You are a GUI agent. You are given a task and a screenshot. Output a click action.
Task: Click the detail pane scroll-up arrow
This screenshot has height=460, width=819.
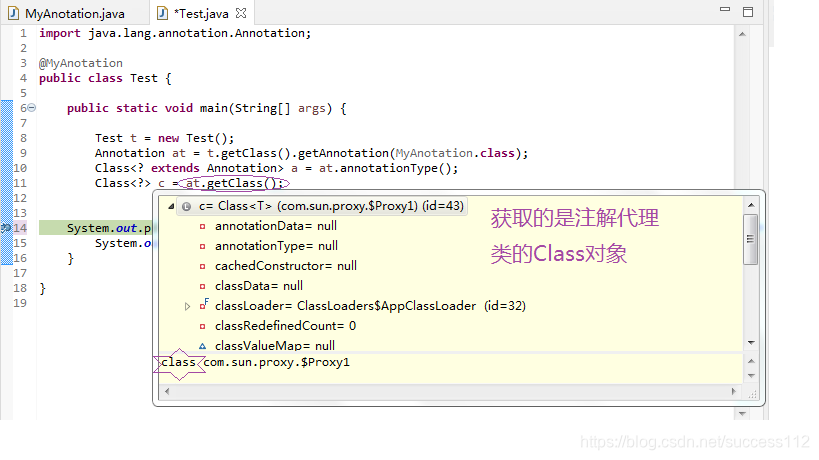pyautogui.click(x=751, y=361)
